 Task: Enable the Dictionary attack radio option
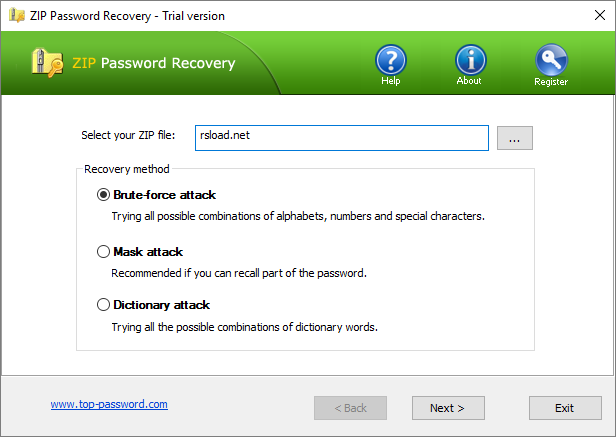(103, 305)
